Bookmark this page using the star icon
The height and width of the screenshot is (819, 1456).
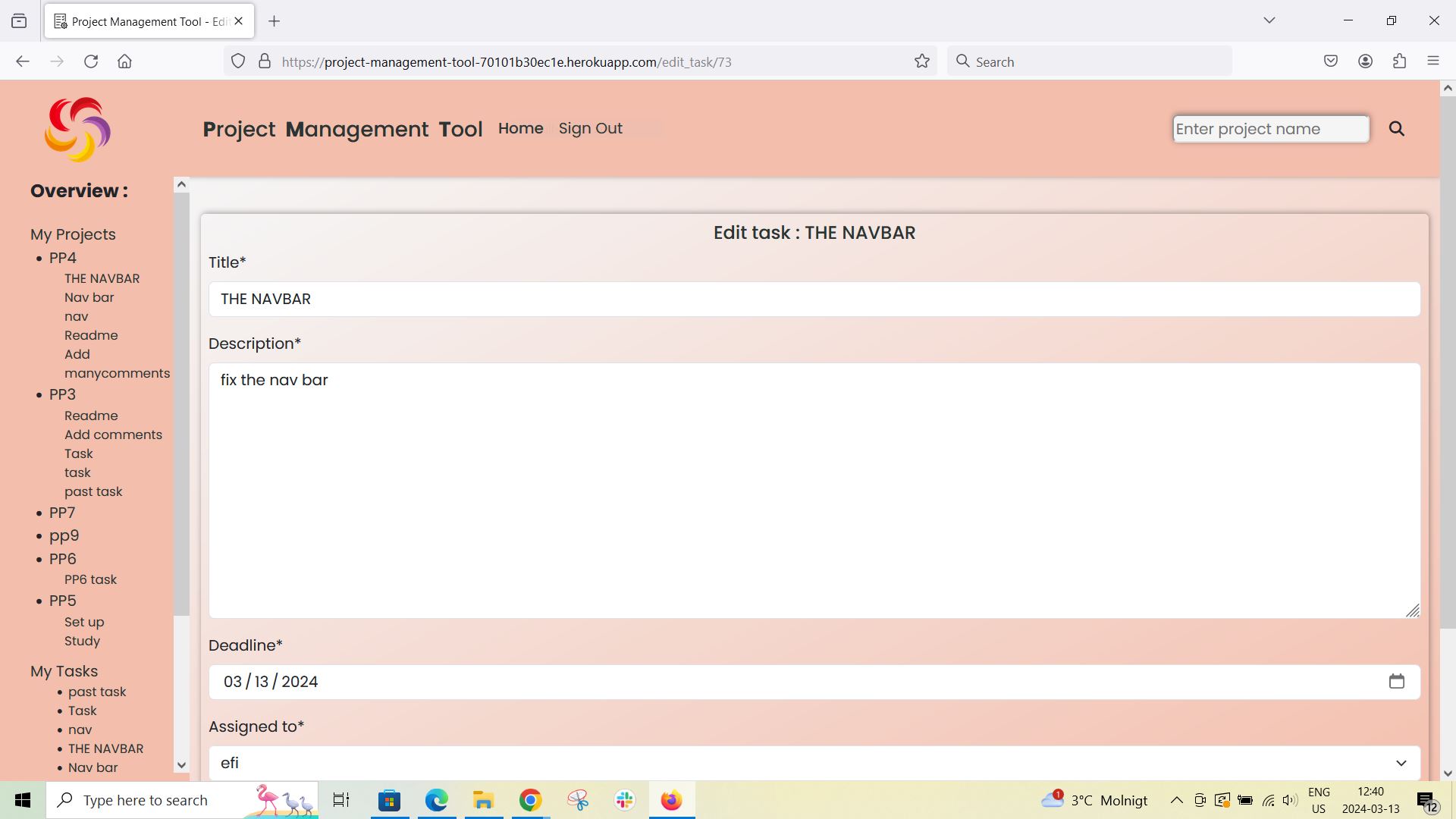(921, 61)
